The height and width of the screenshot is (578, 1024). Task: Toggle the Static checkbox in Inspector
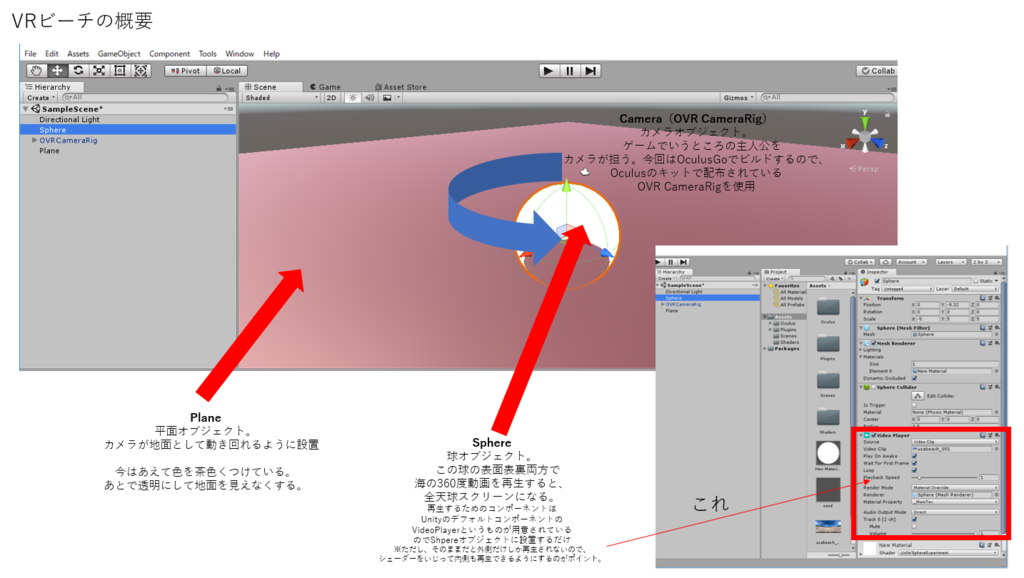tap(976, 281)
